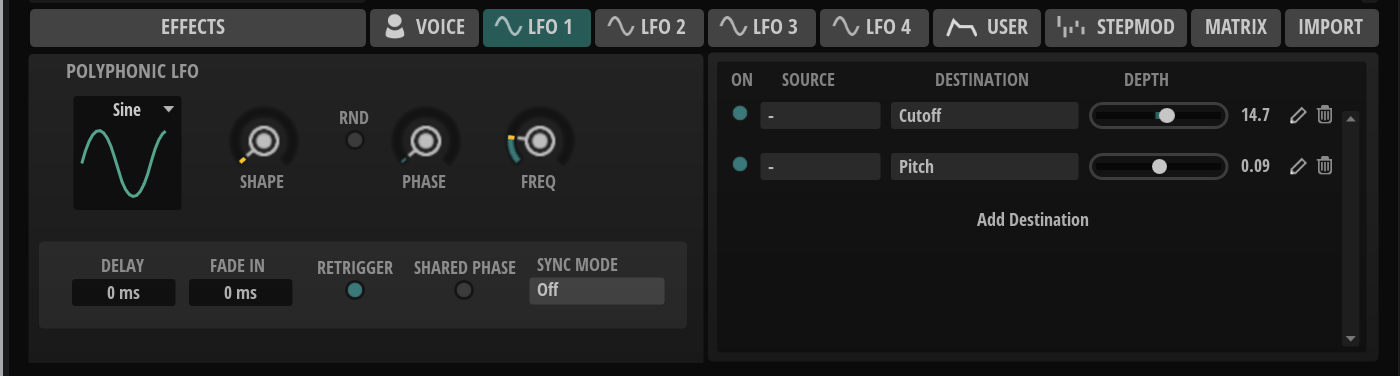Adjust the Pitch depth slider
1400x376 pixels.
point(1158,167)
